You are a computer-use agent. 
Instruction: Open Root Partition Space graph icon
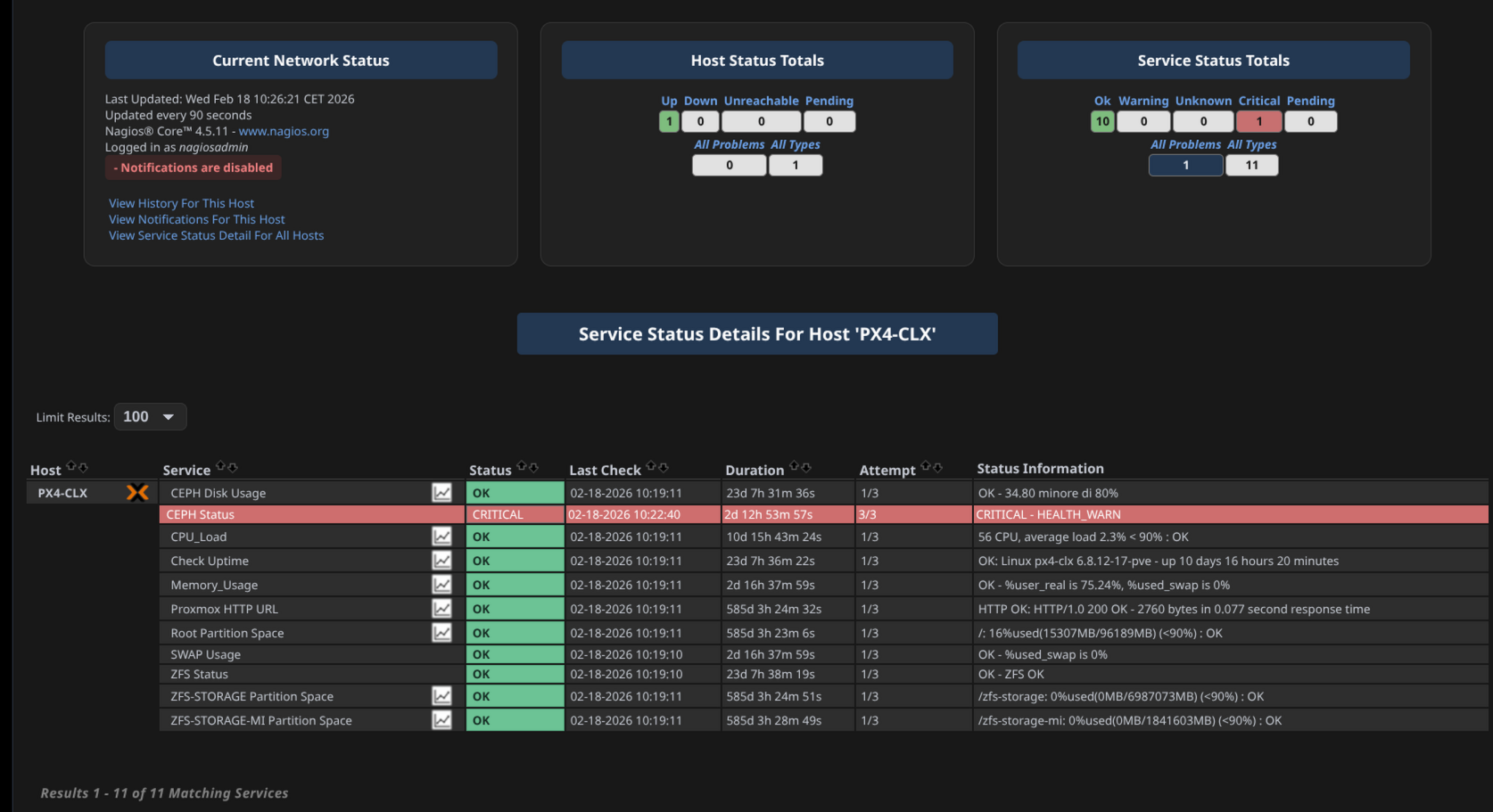click(x=441, y=632)
